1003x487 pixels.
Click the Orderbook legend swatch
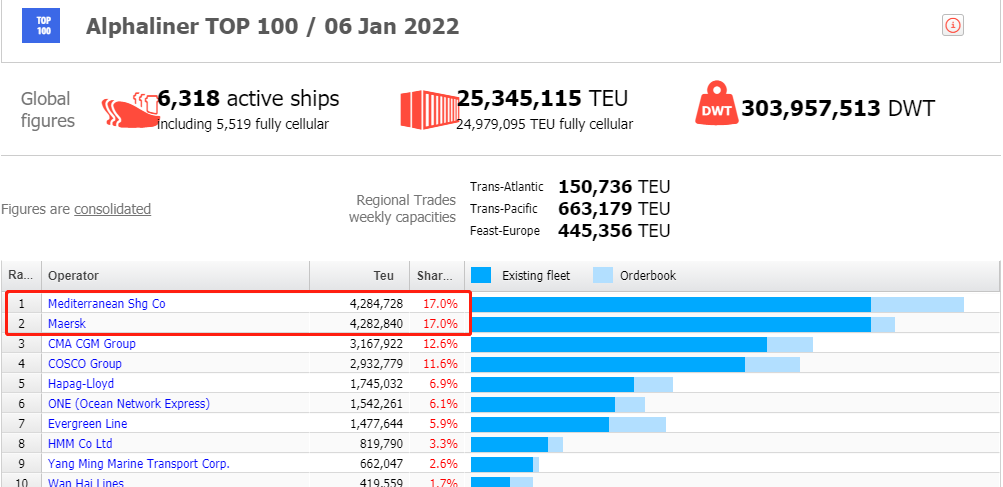[603, 276]
